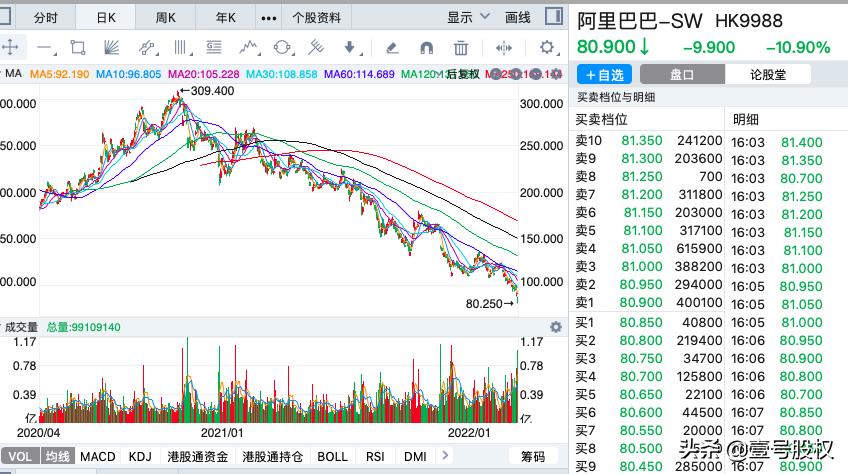Image resolution: width=848 pixels, height=474 pixels.
Task: Click the 309.400 high price marker
Action: (x=207, y=91)
